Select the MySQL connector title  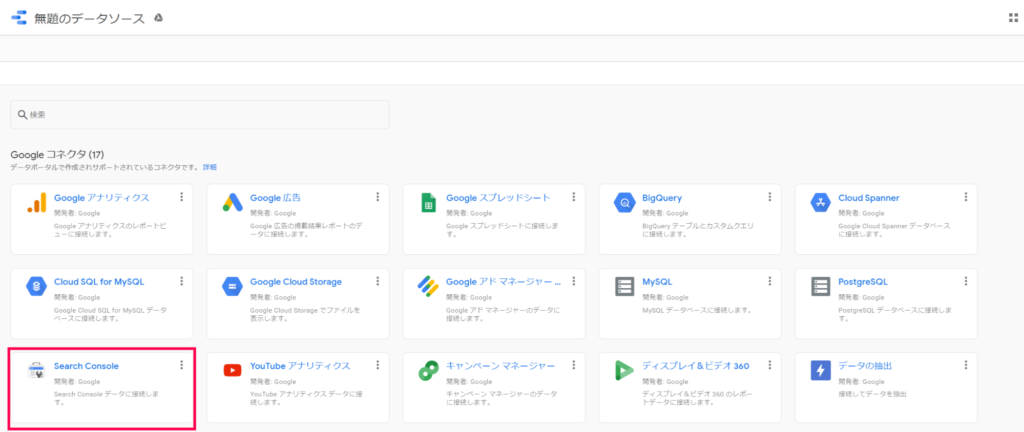click(x=657, y=282)
